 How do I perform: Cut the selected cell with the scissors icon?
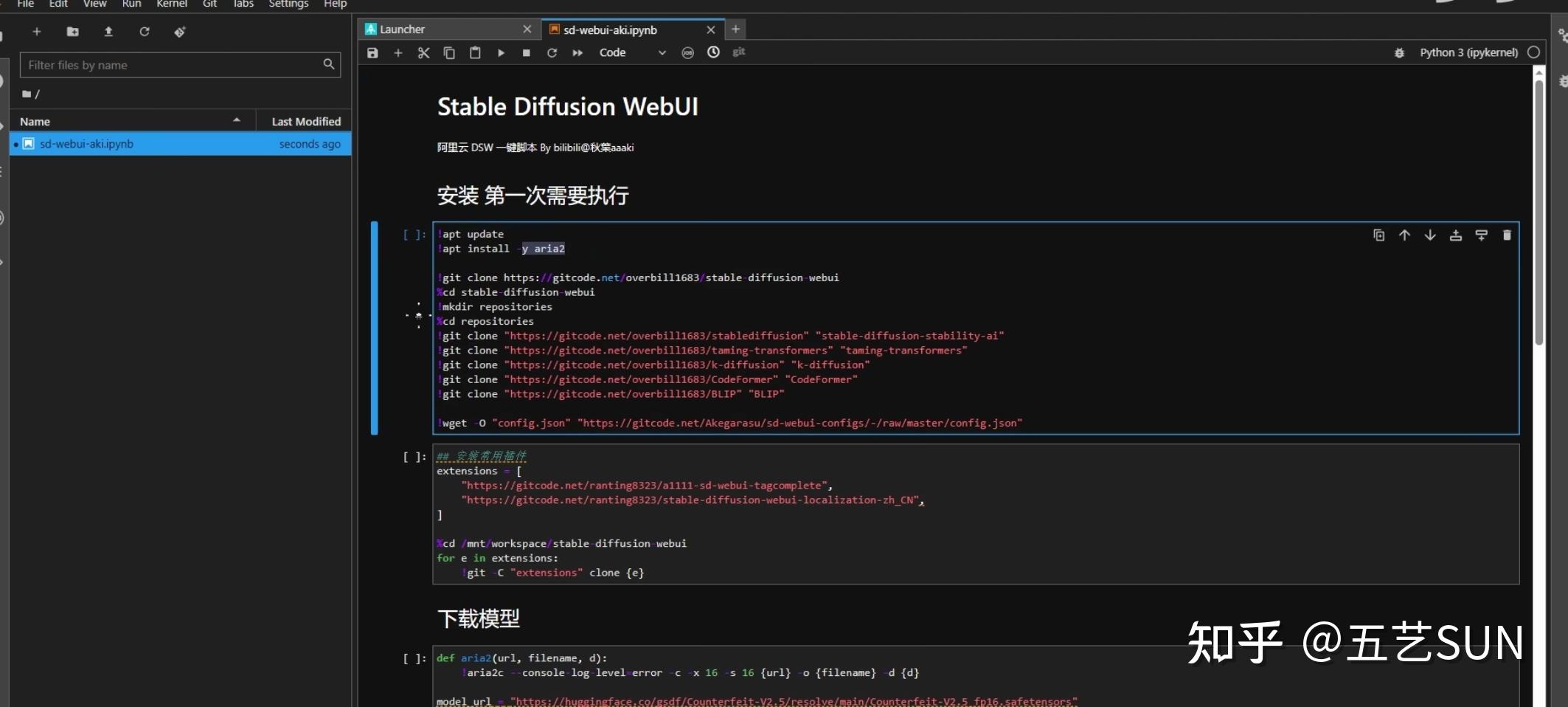[423, 52]
